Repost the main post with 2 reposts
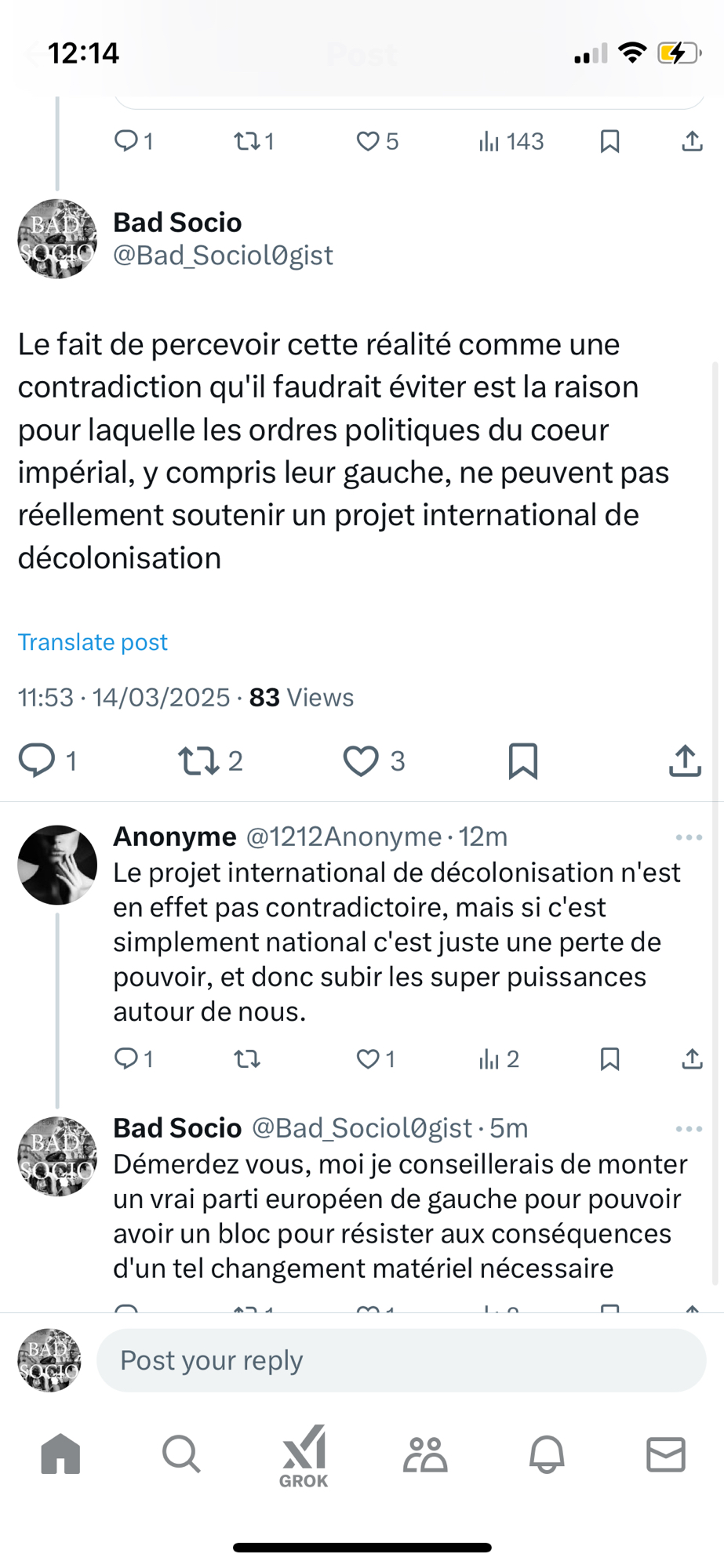 (199, 761)
